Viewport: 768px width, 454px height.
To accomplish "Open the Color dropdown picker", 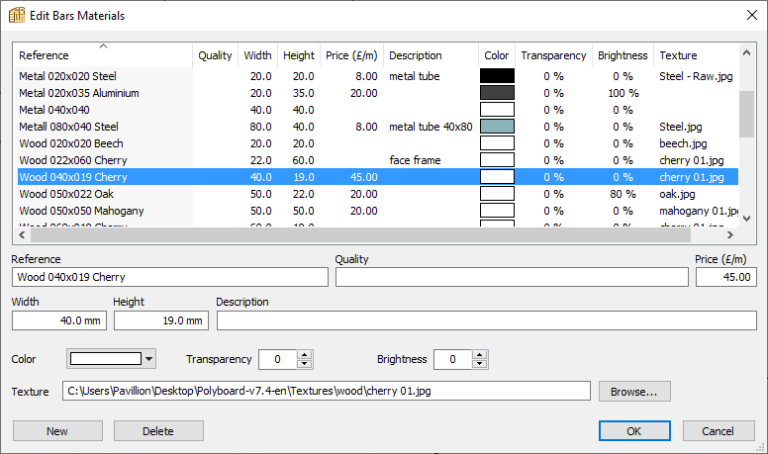I will (x=149, y=359).
